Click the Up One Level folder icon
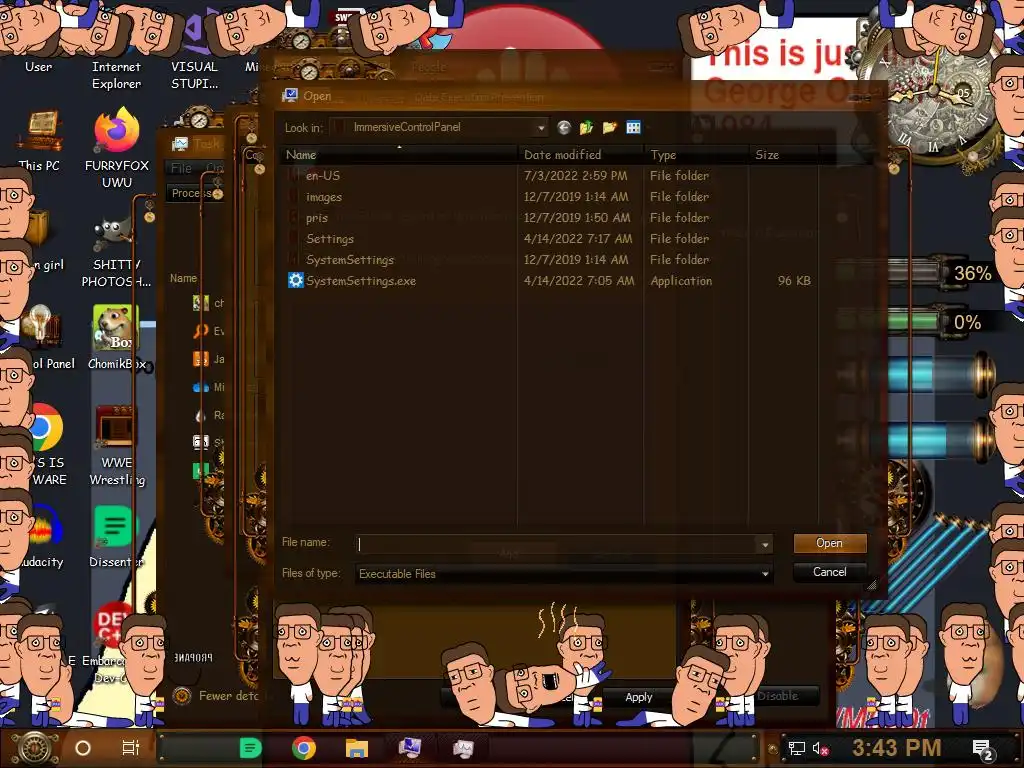This screenshot has height=768, width=1024. coord(586,127)
